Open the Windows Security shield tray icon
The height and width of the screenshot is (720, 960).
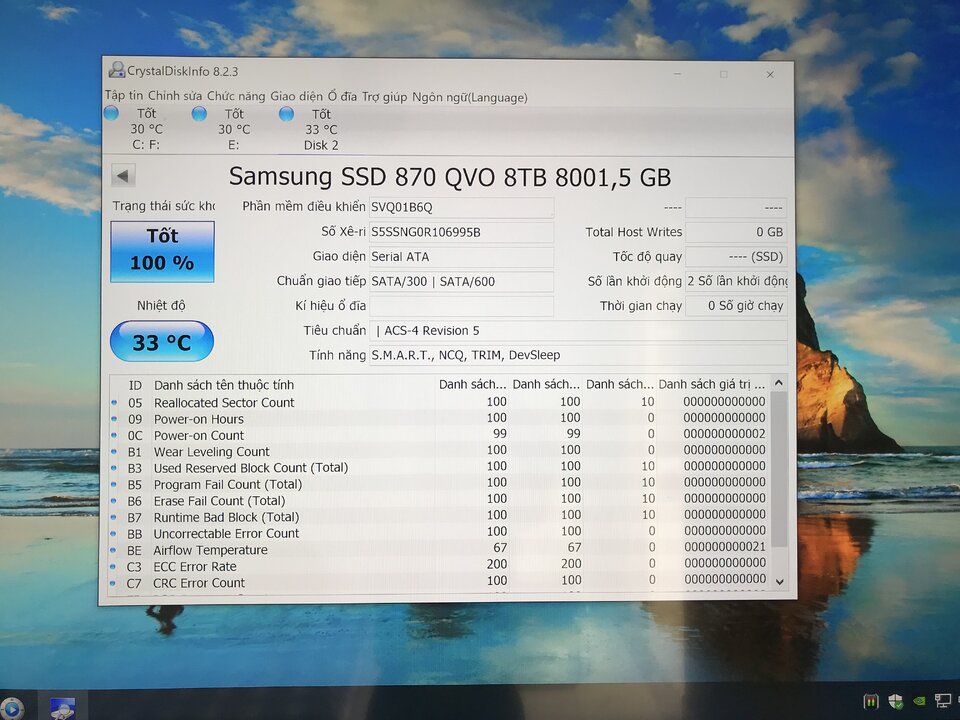click(x=895, y=701)
